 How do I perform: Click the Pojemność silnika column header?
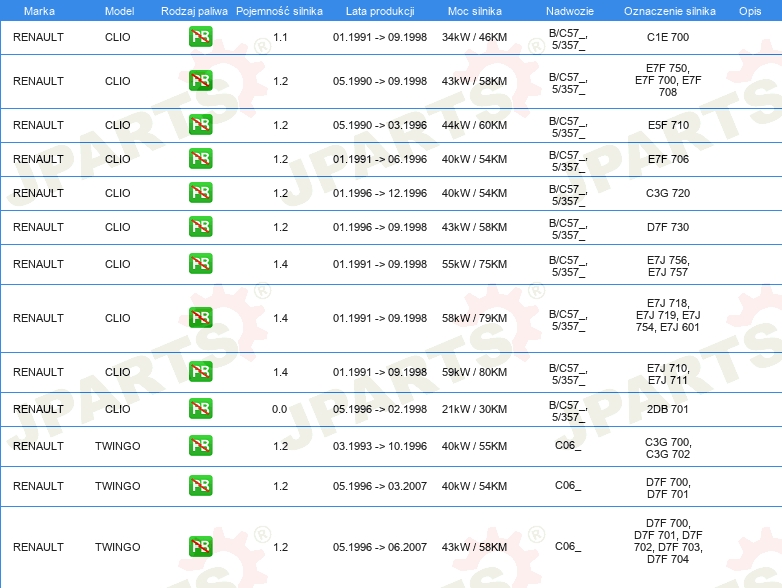(x=279, y=11)
